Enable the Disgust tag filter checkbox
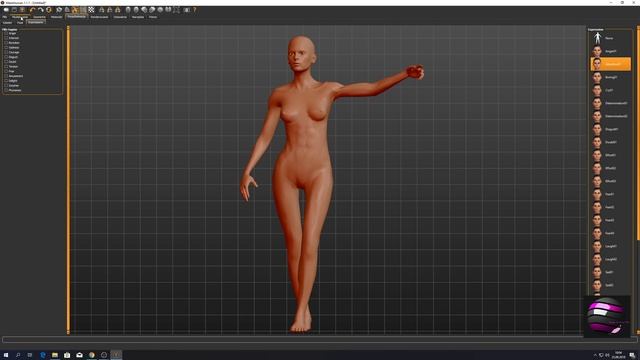The width and height of the screenshot is (640, 360). click(x=6, y=57)
